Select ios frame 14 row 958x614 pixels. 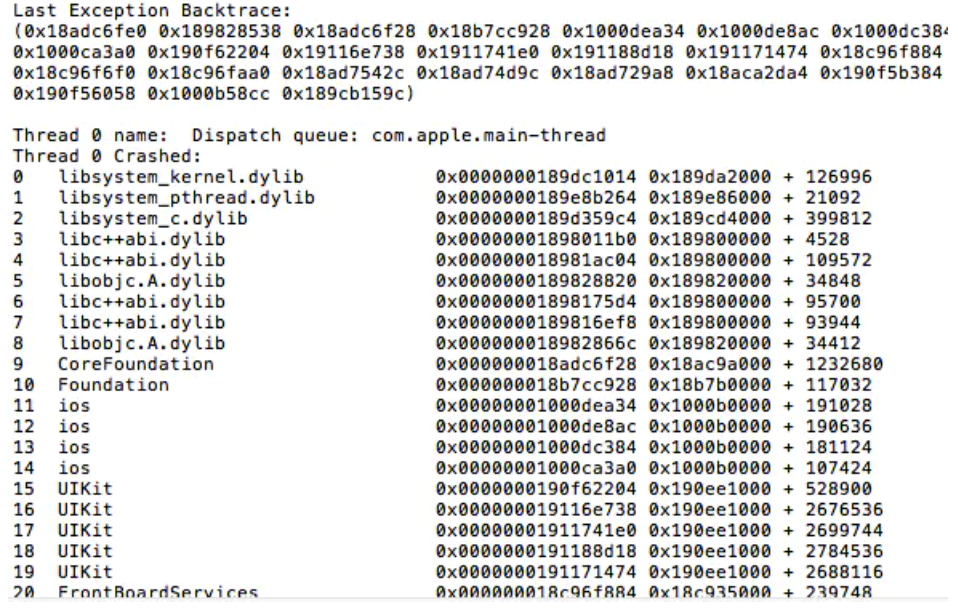click(442, 467)
